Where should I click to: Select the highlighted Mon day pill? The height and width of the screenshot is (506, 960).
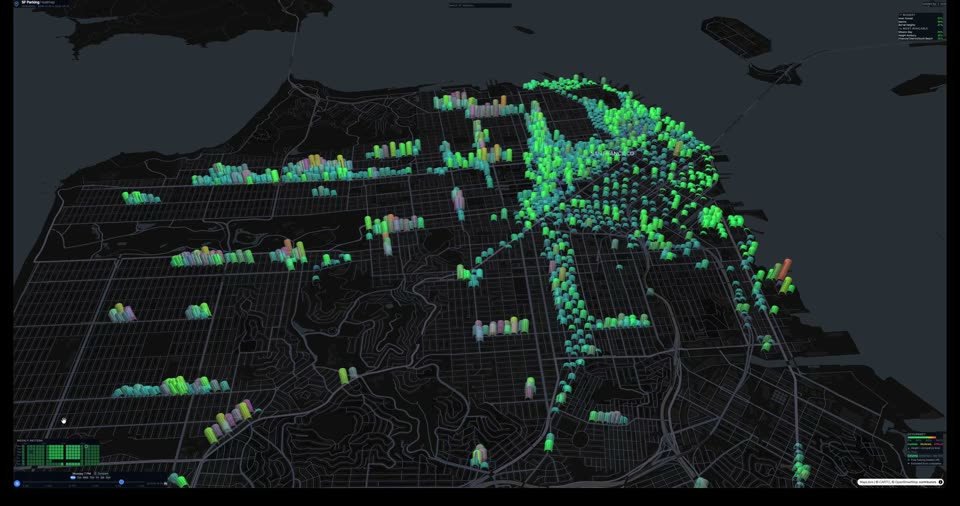point(73,478)
